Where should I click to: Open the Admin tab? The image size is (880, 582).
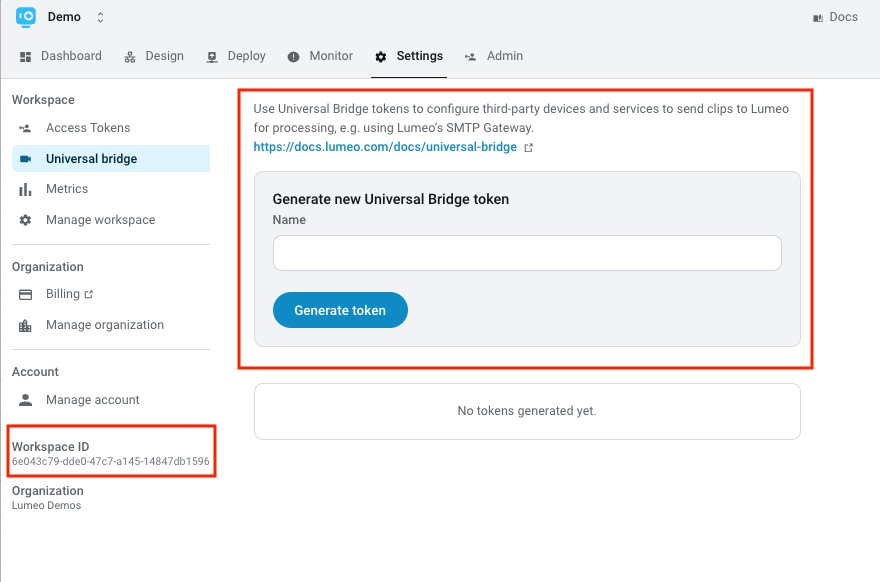click(494, 56)
